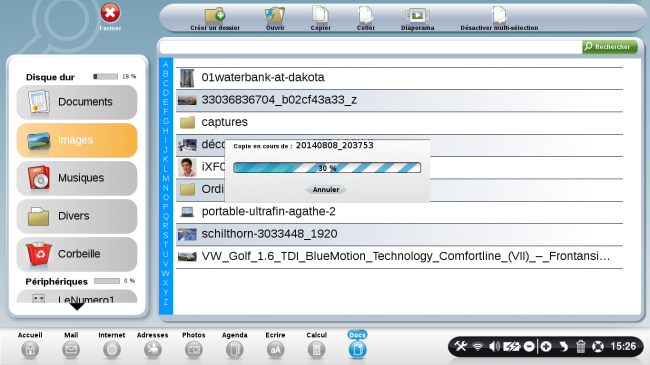Open the Documents category
The image size is (650, 365).
77,102
